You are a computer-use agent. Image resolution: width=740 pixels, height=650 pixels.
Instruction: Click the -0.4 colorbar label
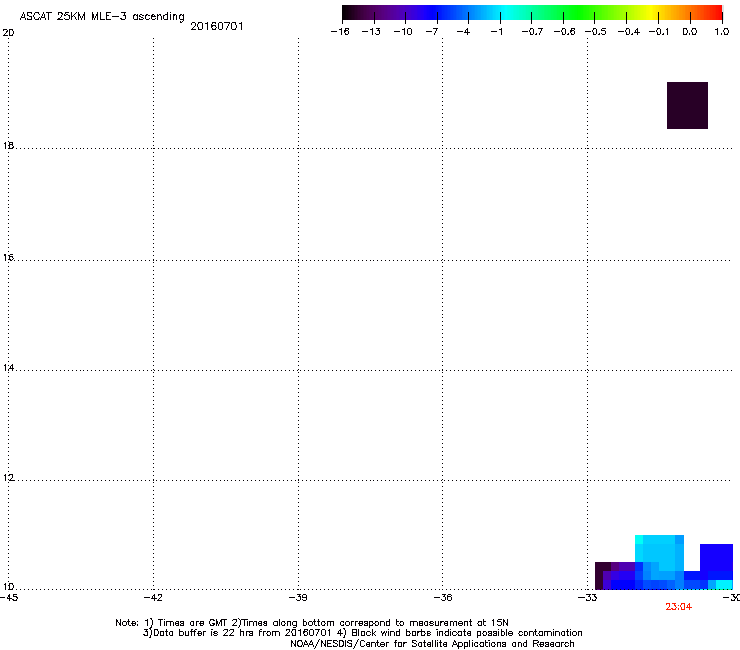pos(629,32)
